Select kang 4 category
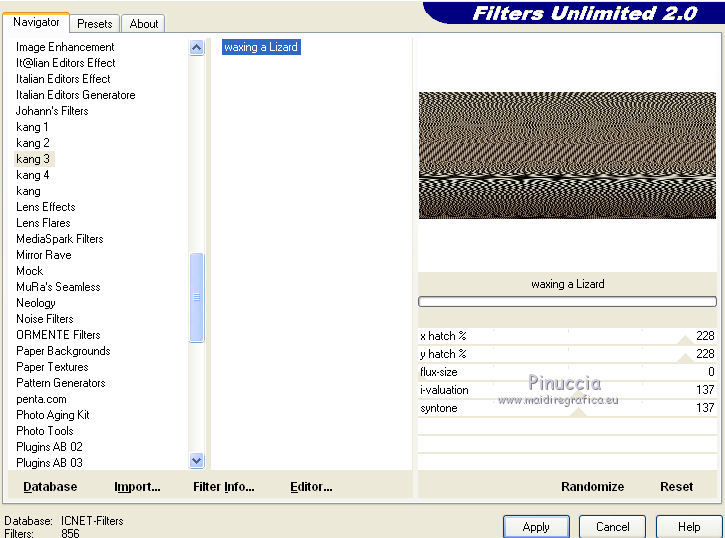The image size is (725, 538). pyautogui.click(x=33, y=175)
